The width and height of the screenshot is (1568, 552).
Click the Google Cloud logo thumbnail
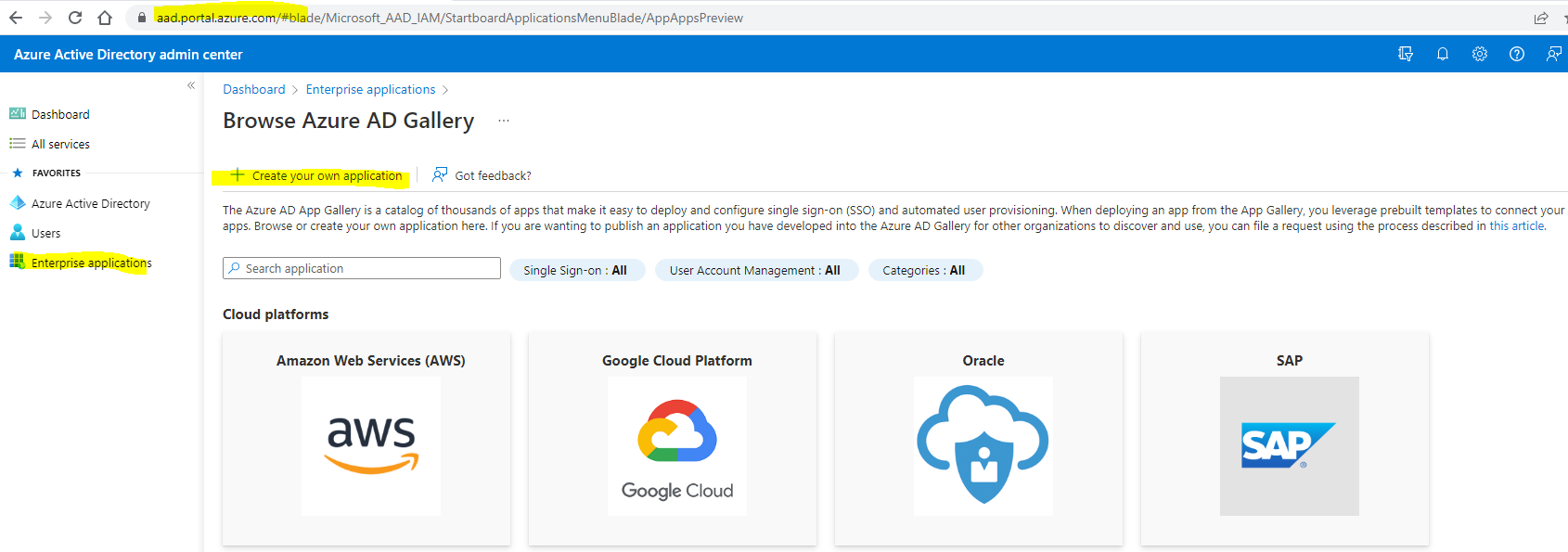point(677,446)
